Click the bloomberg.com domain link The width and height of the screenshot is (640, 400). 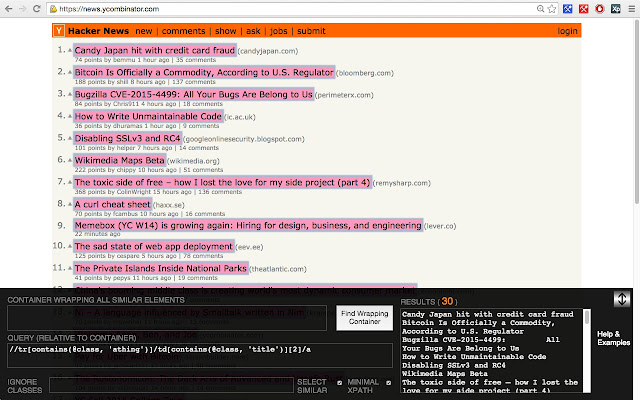(365, 73)
